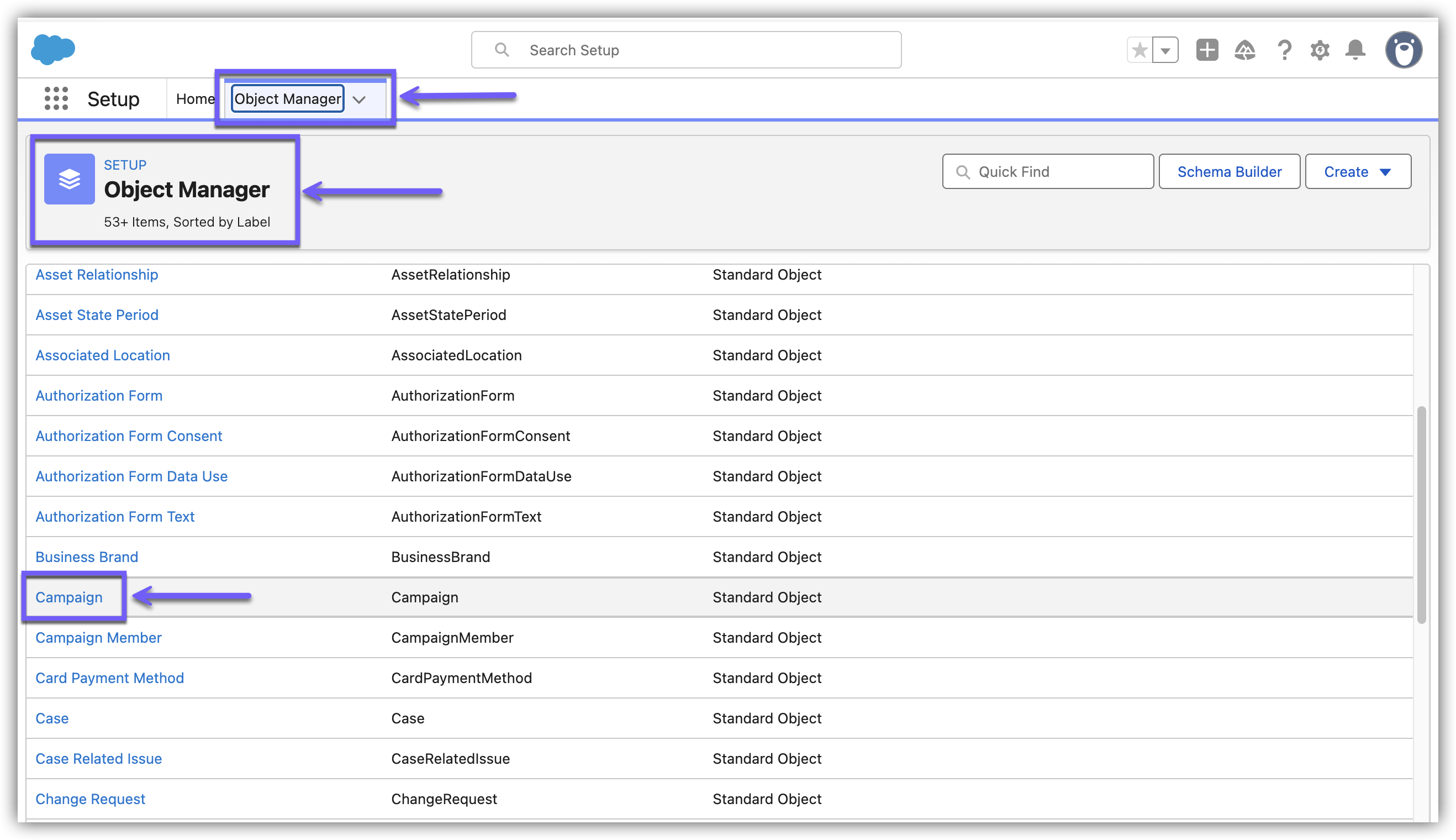The height and width of the screenshot is (840, 1456).
Task: Open the Notifications bell
Action: click(1355, 50)
